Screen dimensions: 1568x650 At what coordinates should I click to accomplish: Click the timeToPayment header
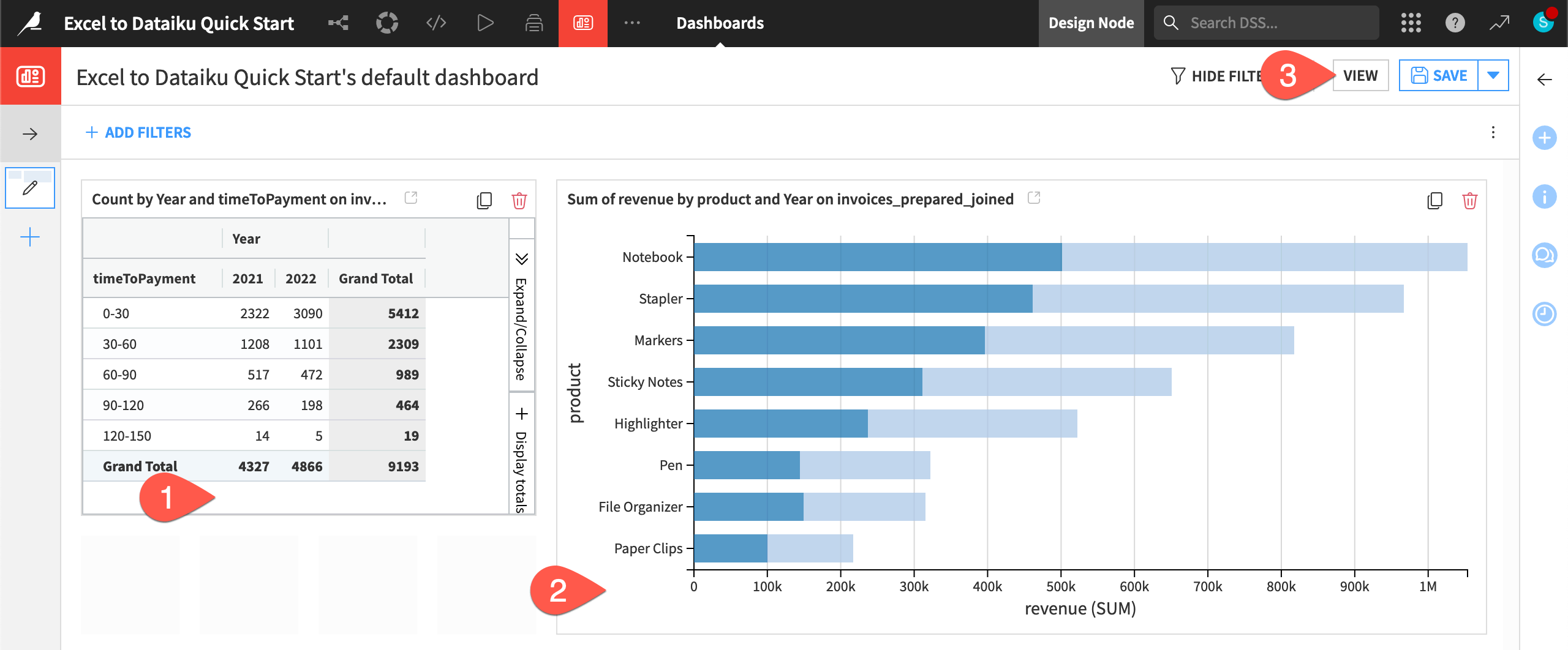(x=144, y=278)
